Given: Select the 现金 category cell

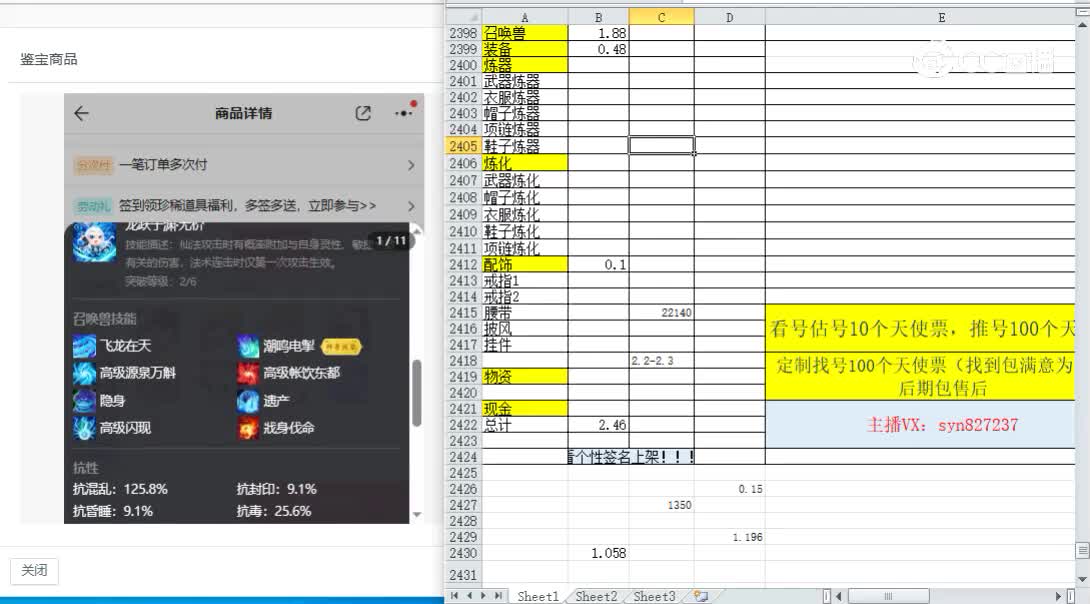Looking at the screenshot, I should pyautogui.click(x=525, y=409).
